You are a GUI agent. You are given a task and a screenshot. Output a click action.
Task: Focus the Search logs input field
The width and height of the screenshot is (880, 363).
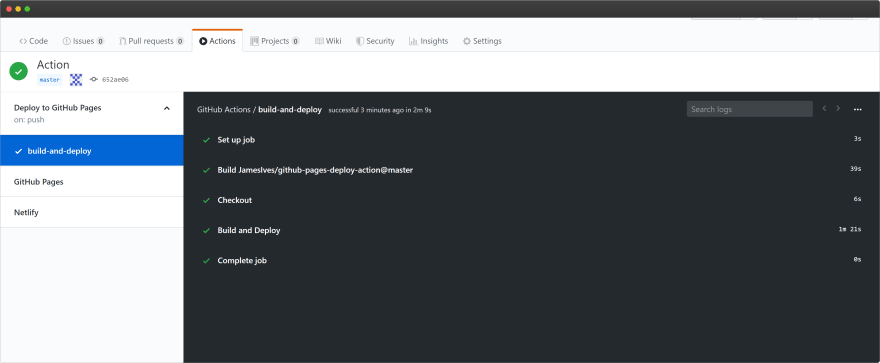749,109
